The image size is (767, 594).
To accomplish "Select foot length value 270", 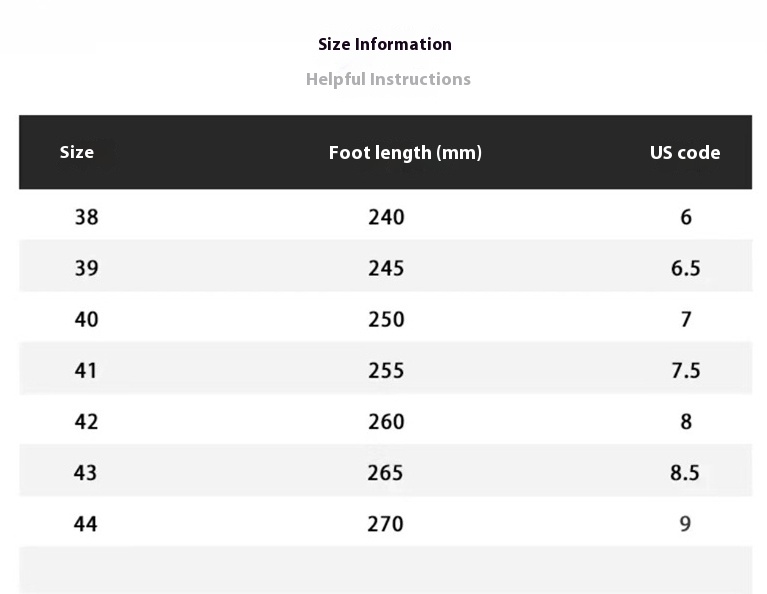I will click(x=385, y=524).
